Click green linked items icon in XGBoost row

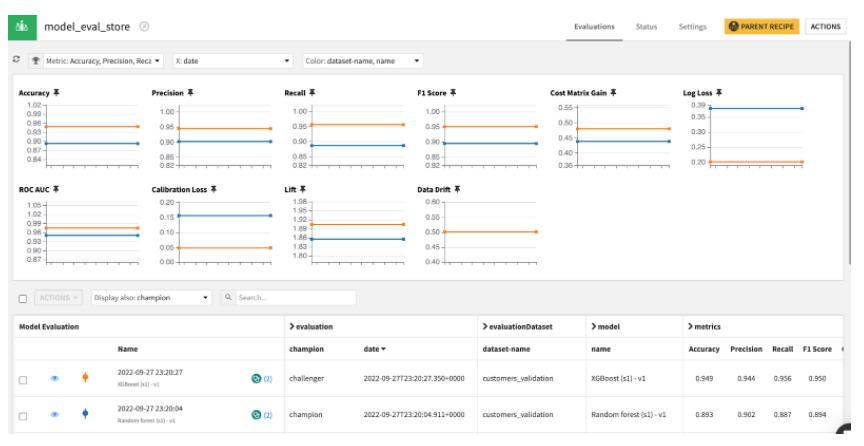(x=254, y=377)
